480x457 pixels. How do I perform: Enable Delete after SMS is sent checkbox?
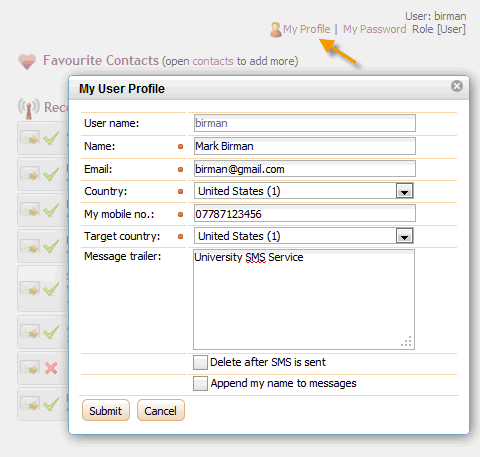pyautogui.click(x=200, y=362)
